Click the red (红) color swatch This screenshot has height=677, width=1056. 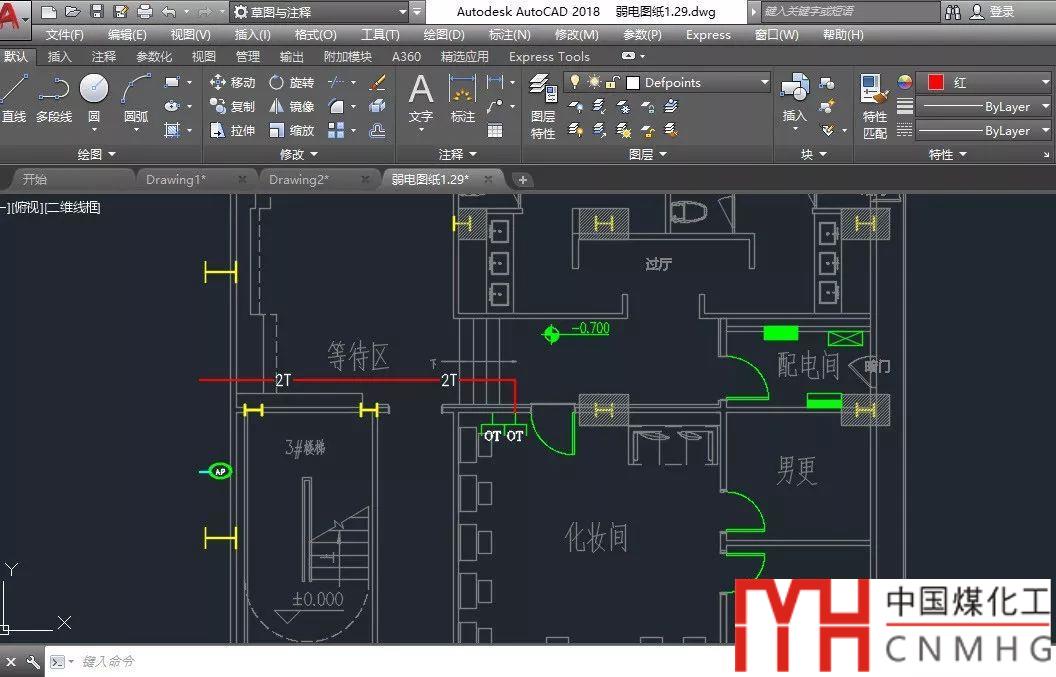coord(936,82)
